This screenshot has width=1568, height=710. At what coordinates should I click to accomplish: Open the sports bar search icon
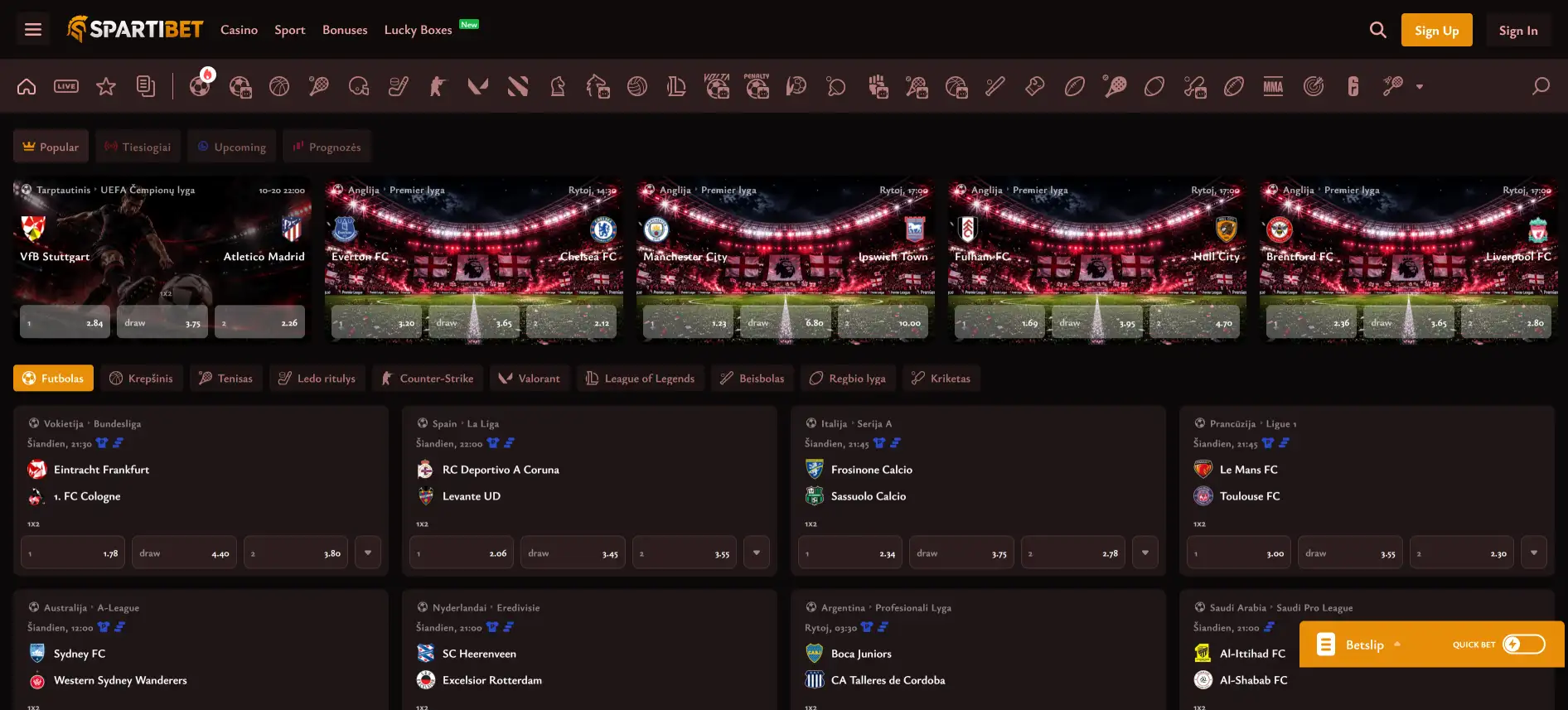click(1541, 86)
